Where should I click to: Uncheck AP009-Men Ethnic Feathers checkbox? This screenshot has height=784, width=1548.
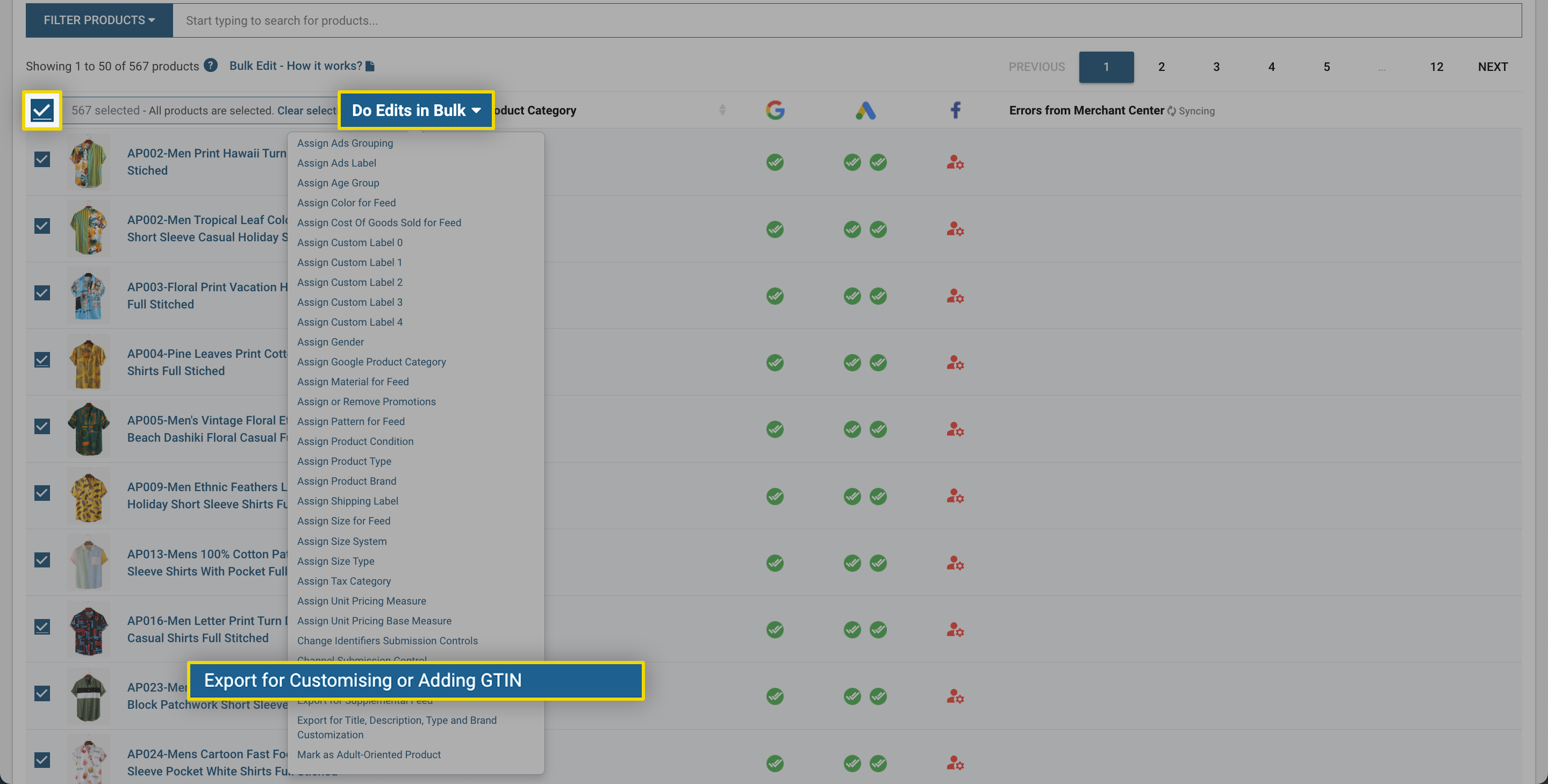[x=42, y=493]
